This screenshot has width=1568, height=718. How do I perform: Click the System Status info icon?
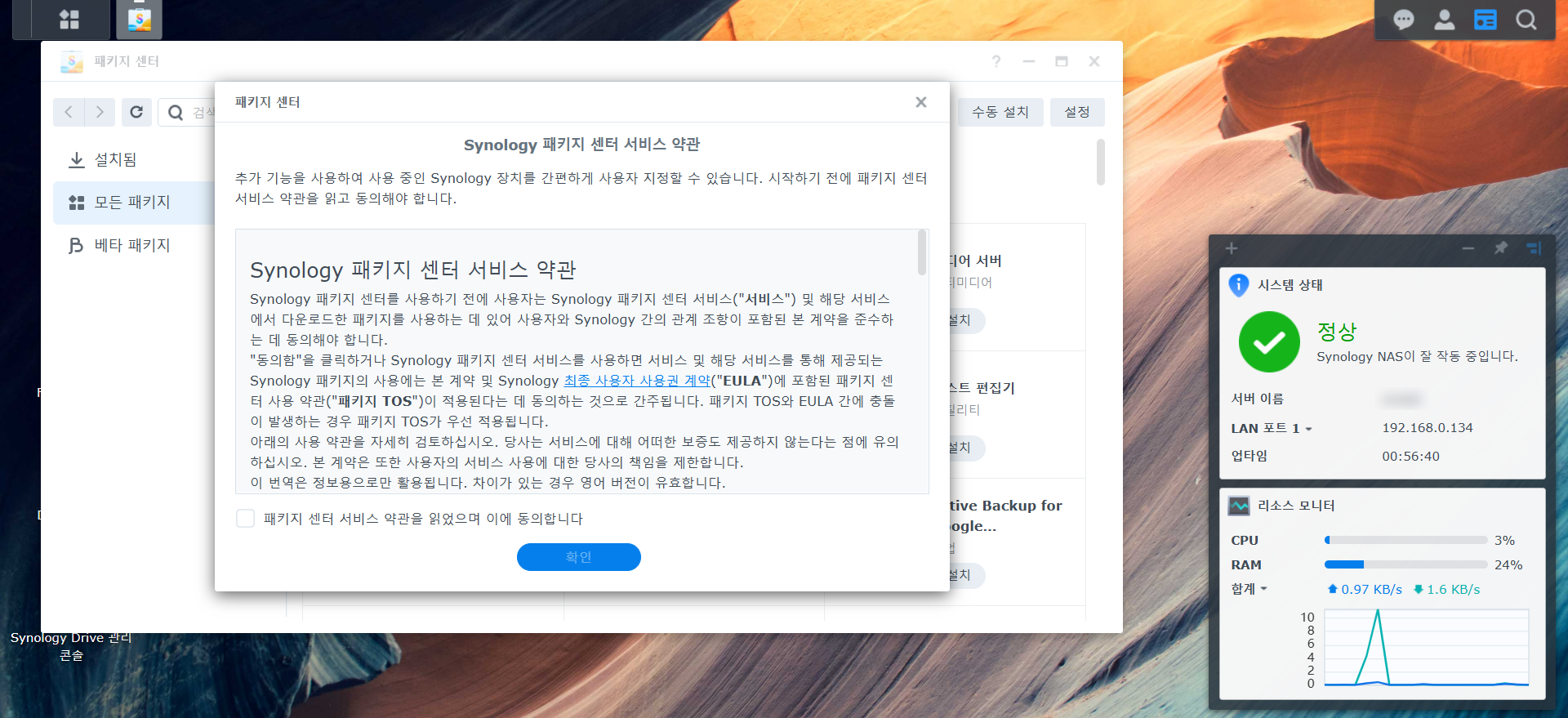1238,284
